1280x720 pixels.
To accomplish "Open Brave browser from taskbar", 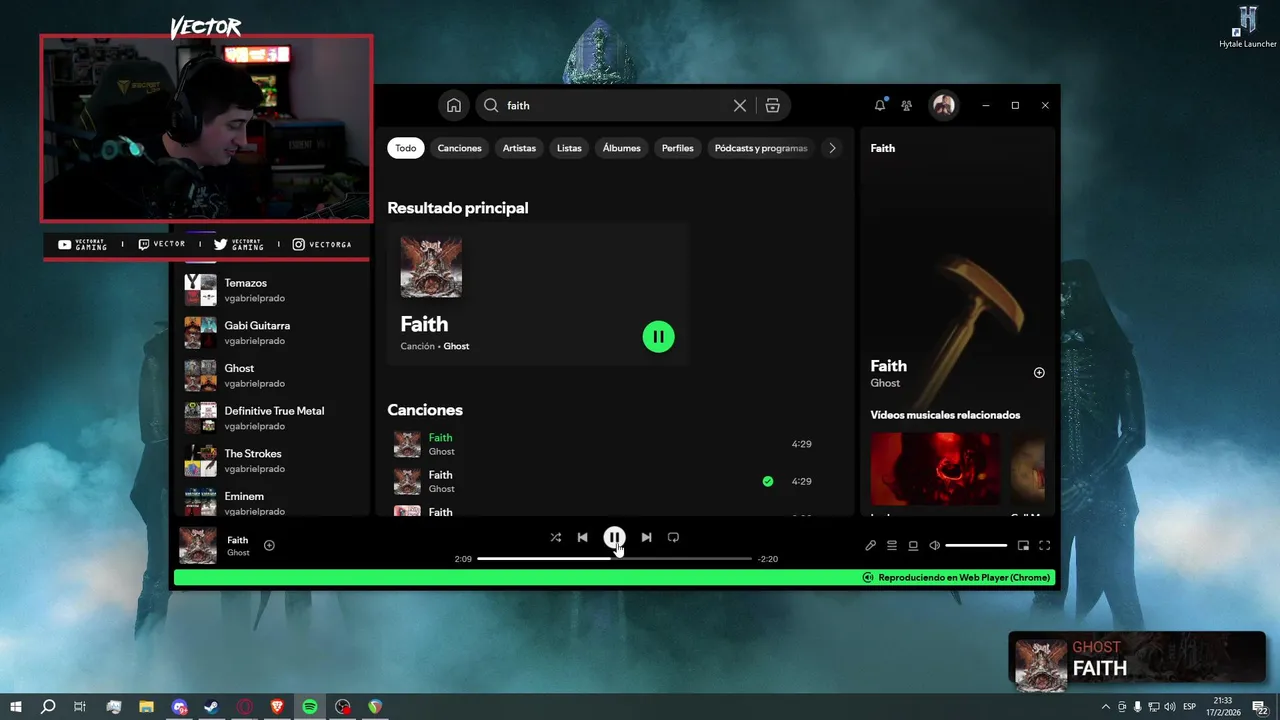I will (x=277, y=707).
